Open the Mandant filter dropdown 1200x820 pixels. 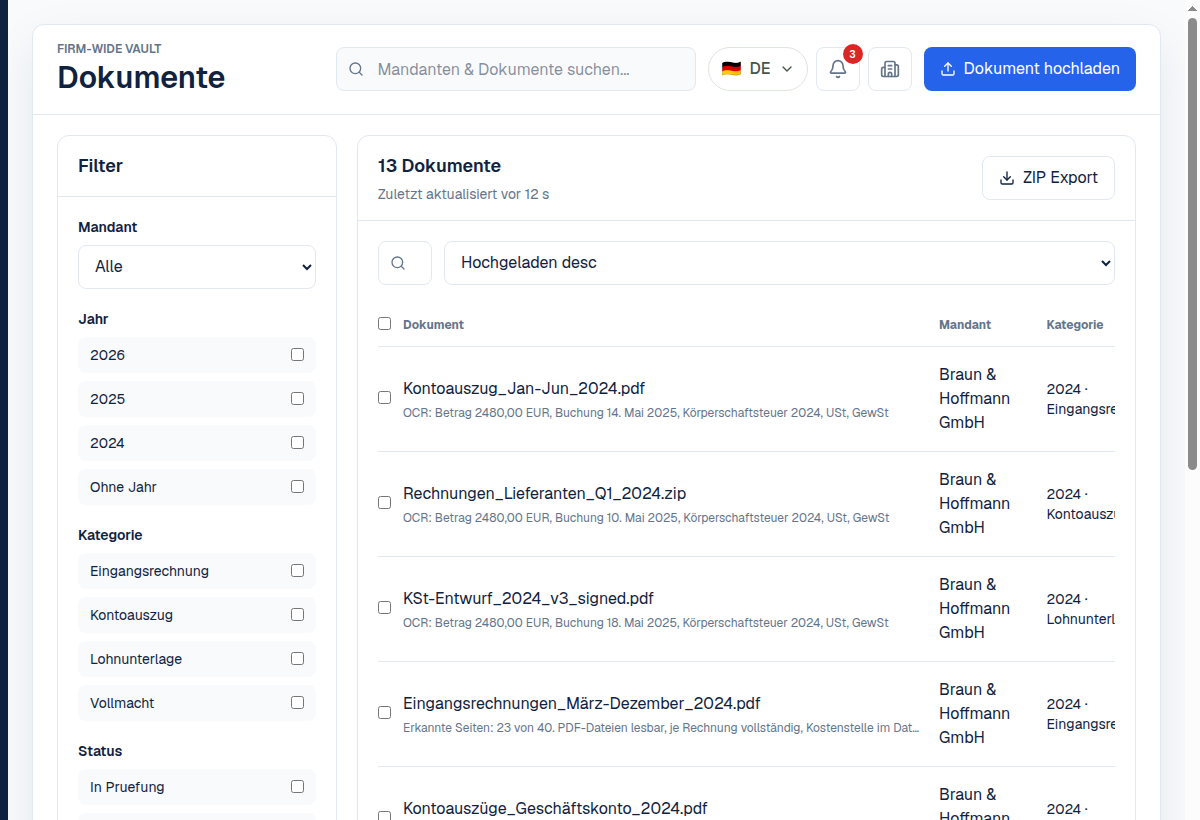point(197,267)
